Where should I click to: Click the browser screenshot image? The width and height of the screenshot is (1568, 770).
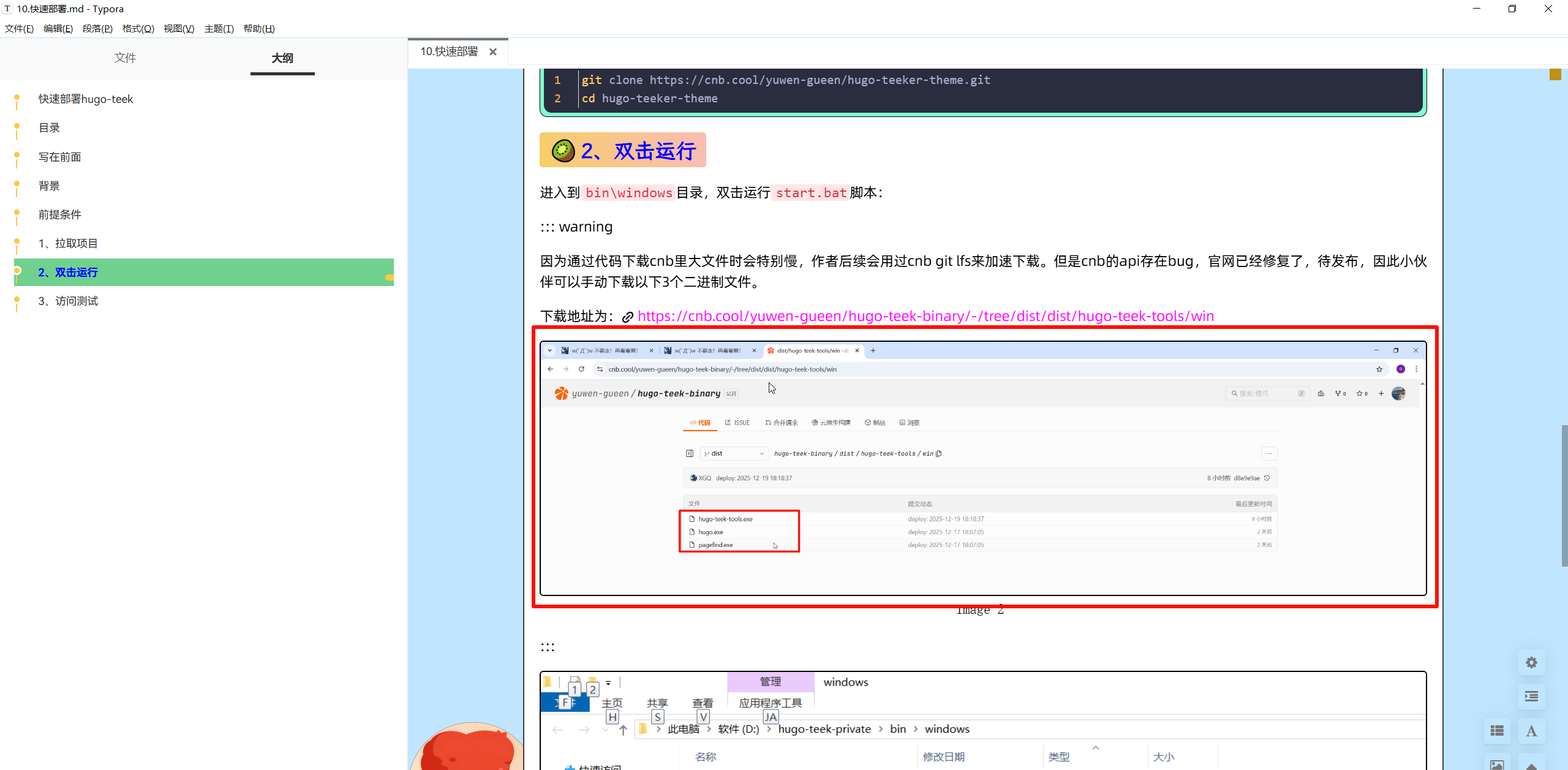tap(982, 468)
